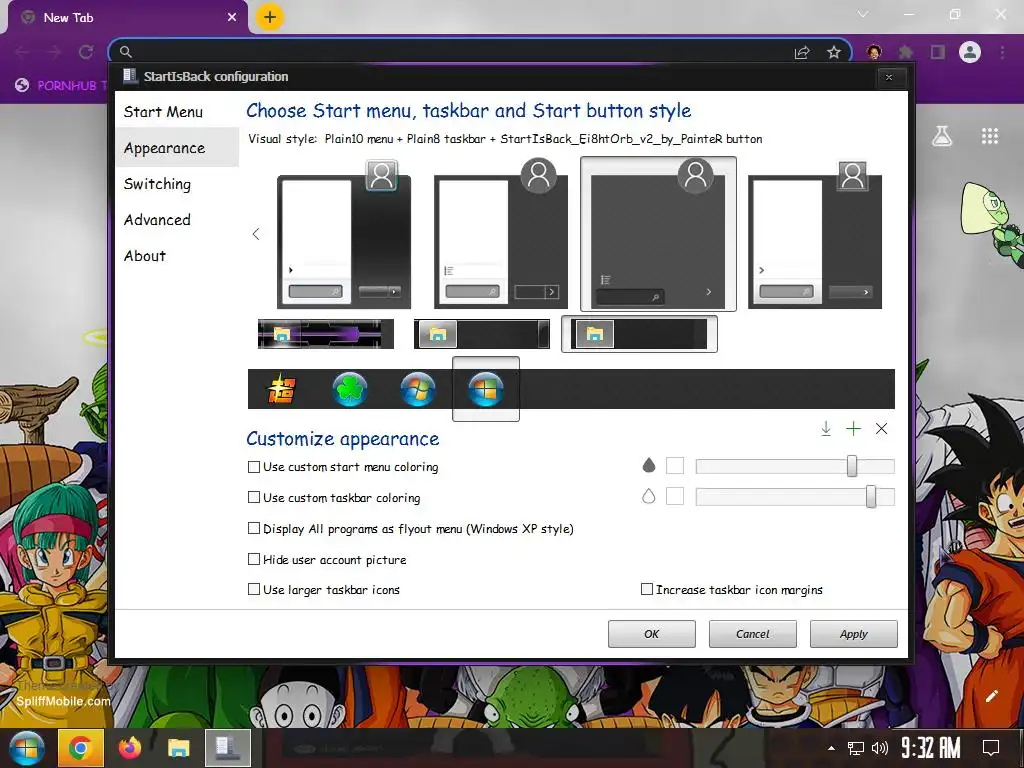
Task: Enable Use custom start menu coloring
Action: pyautogui.click(x=254, y=467)
